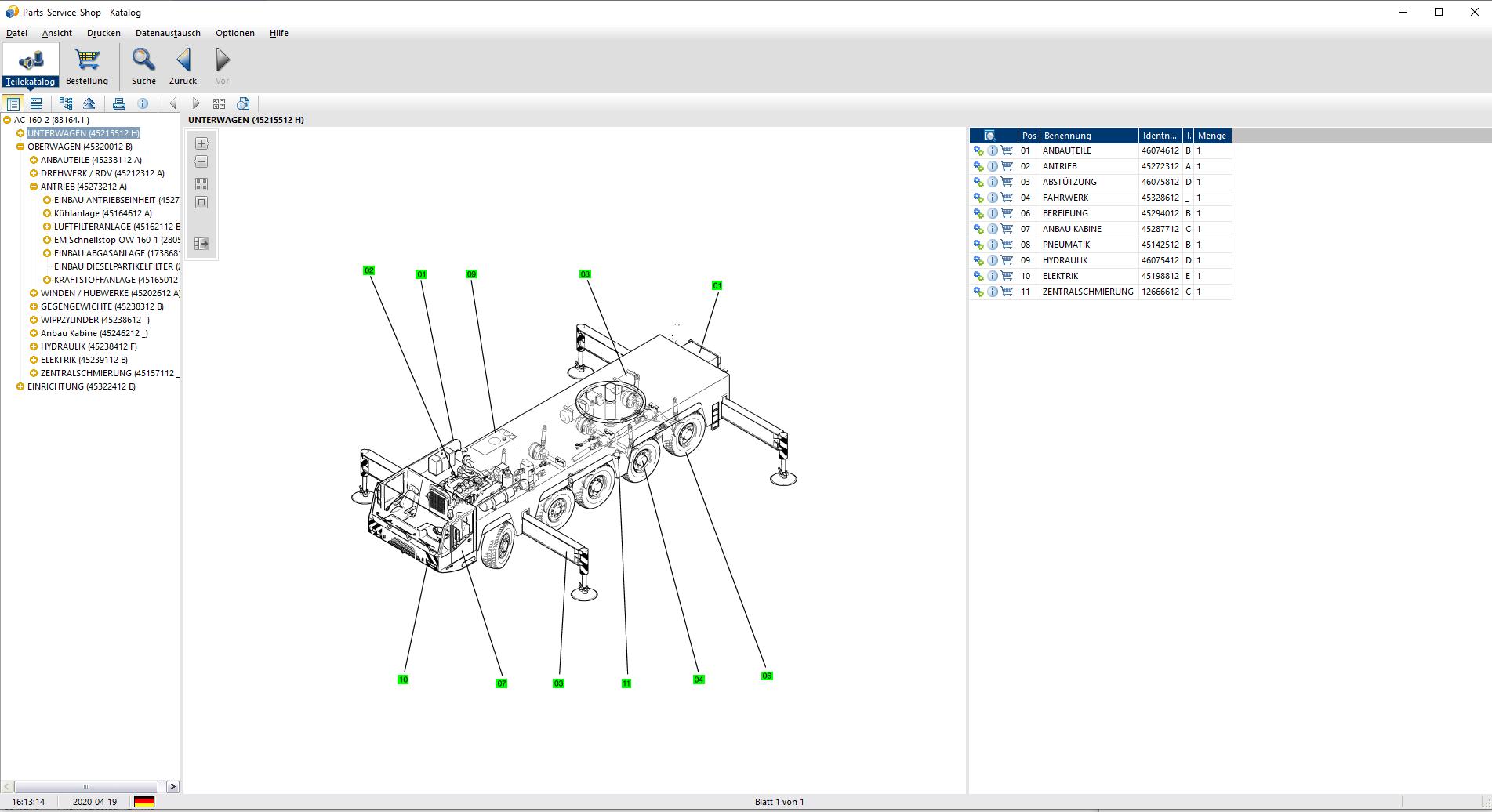
Task: Open the Datenaustausch menu
Action: pos(168,33)
